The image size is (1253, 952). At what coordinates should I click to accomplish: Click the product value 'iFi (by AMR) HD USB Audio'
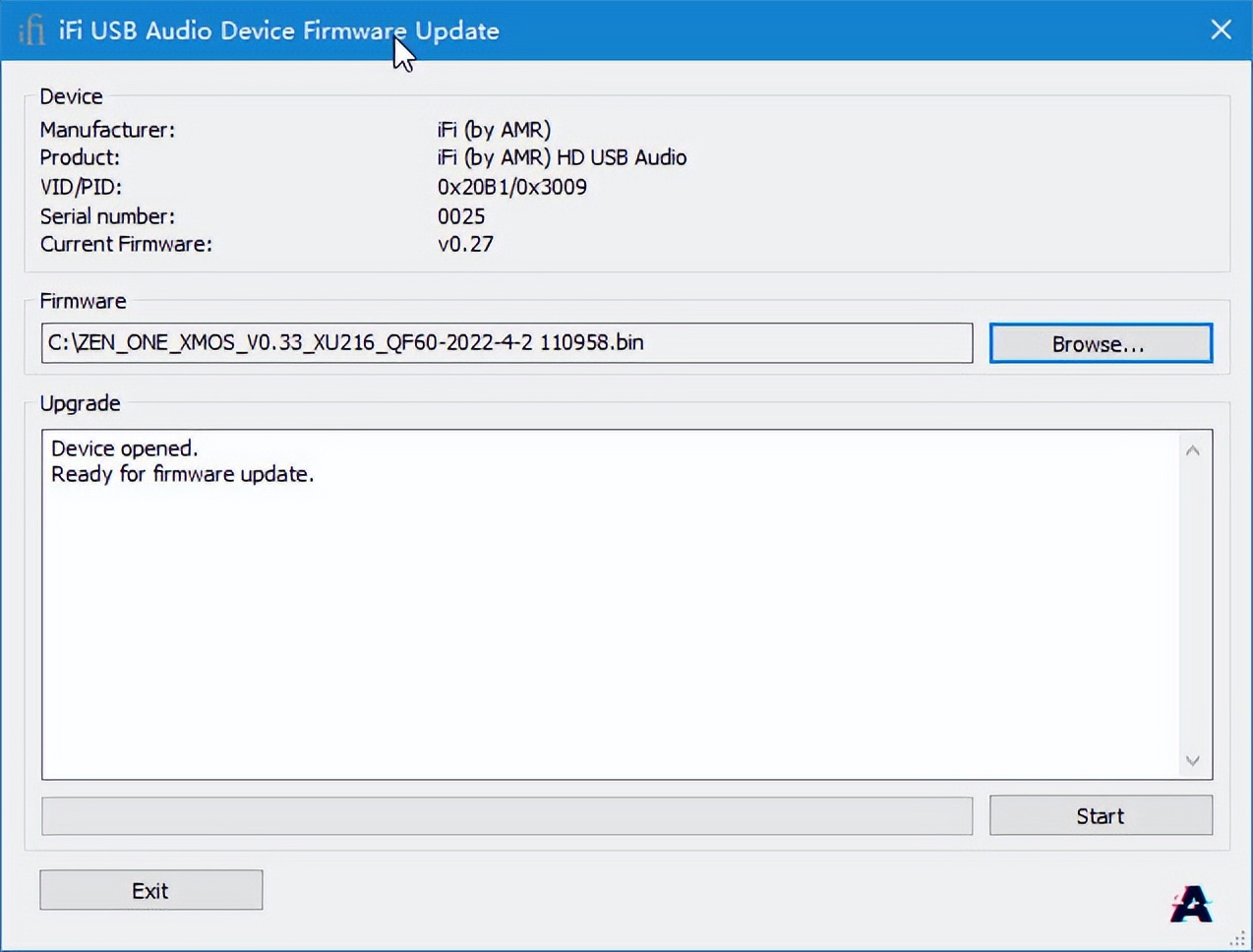pyautogui.click(x=562, y=157)
